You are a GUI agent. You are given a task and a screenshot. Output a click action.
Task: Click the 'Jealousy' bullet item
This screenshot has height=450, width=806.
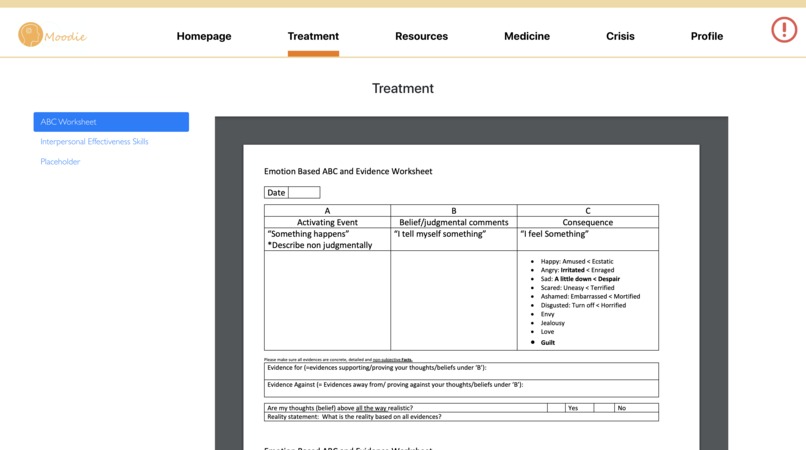[553, 323]
